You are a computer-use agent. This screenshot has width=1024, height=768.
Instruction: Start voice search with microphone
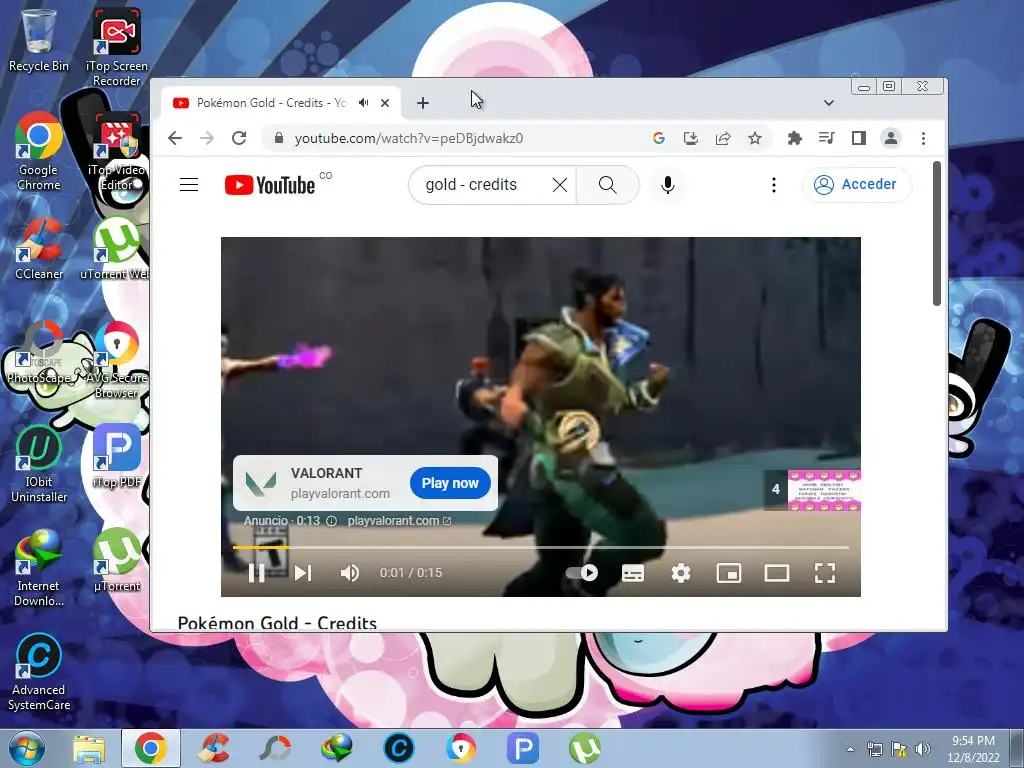(667, 185)
